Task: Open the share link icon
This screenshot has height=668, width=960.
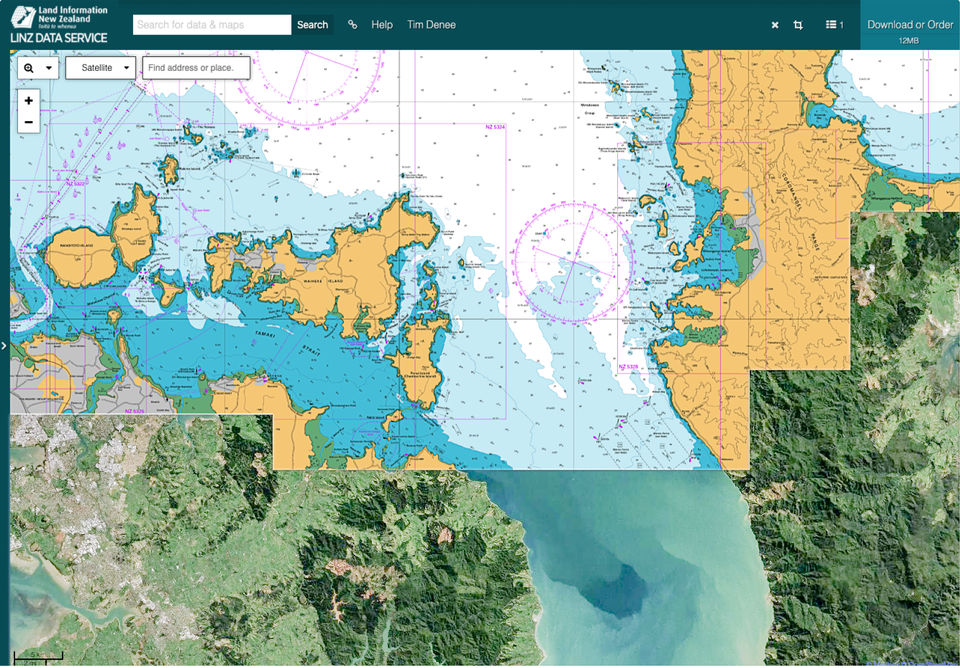Action: [353, 24]
